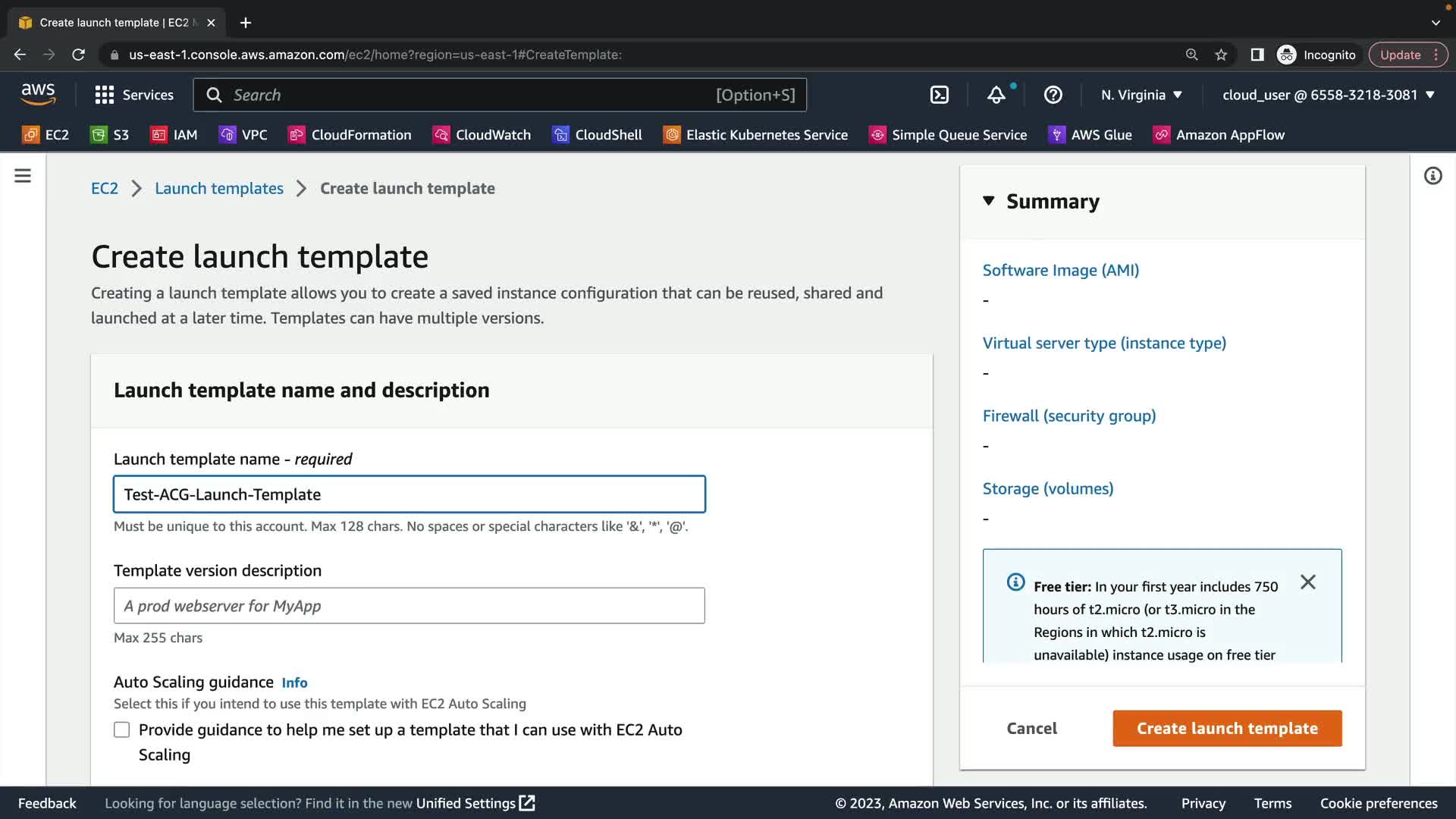Open the info panel icon at right
Image resolution: width=1456 pixels, height=819 pixels.
pos(1432,176)
